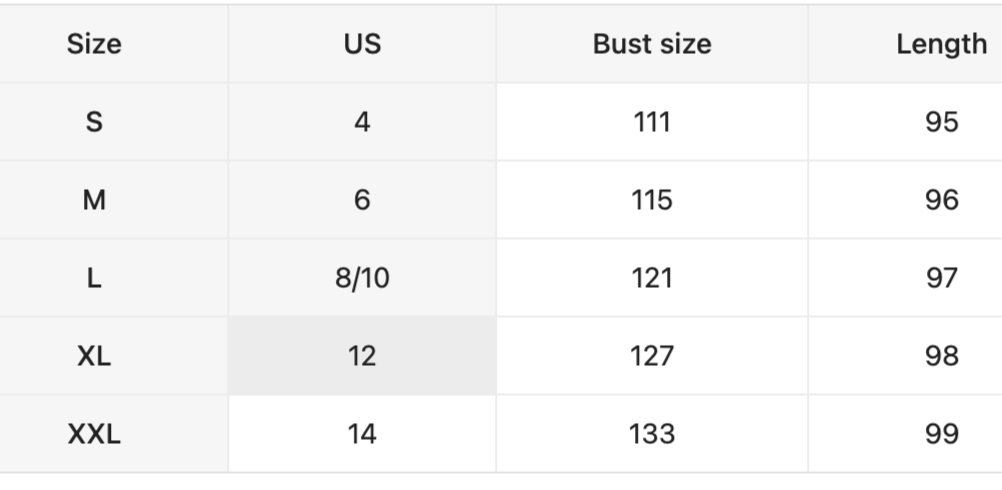Click the US size 14 cell
The width and height of the screenshot is (1002, 490).
point(361,434)
